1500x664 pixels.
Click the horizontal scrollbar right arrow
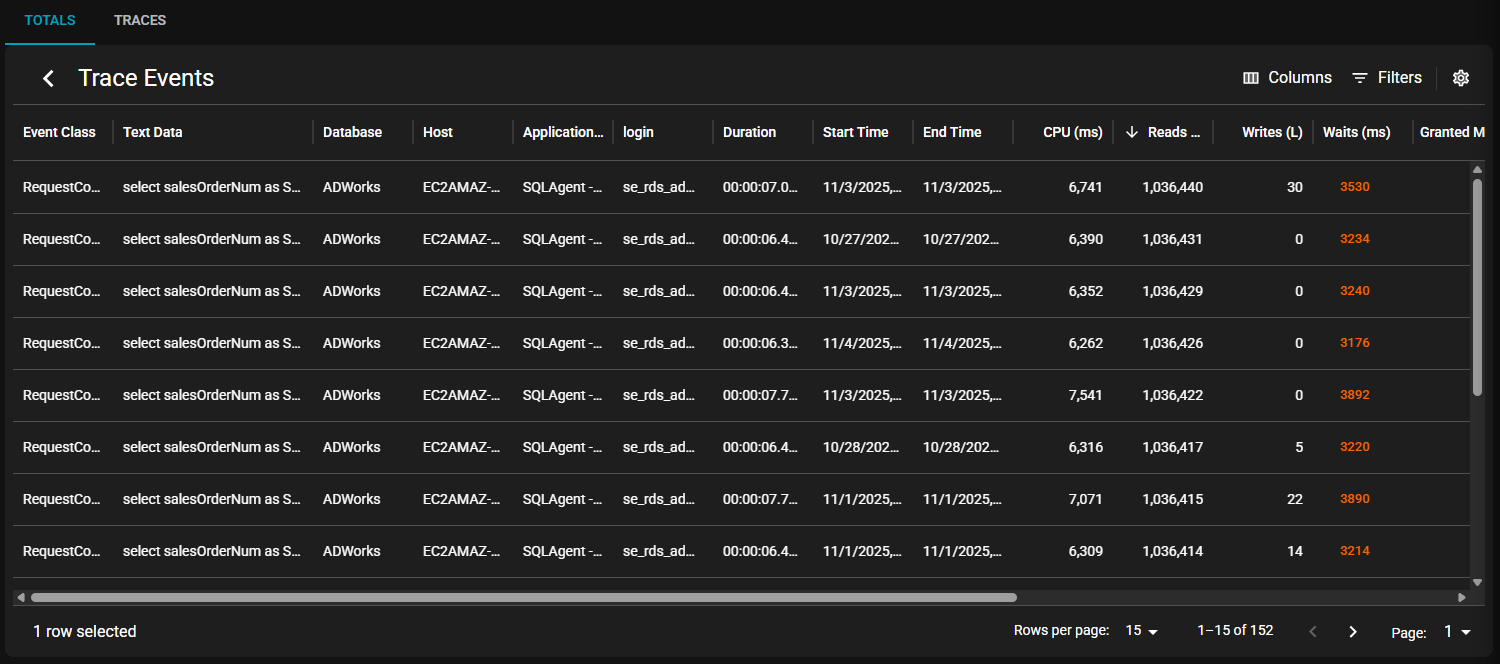[x=1461, y=598]
